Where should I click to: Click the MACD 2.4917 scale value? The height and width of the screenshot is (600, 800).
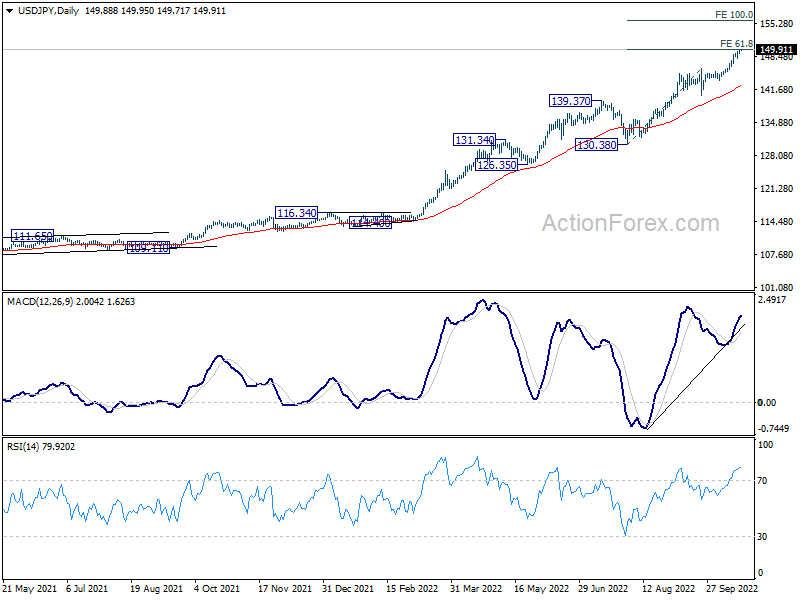click(772, 300)
